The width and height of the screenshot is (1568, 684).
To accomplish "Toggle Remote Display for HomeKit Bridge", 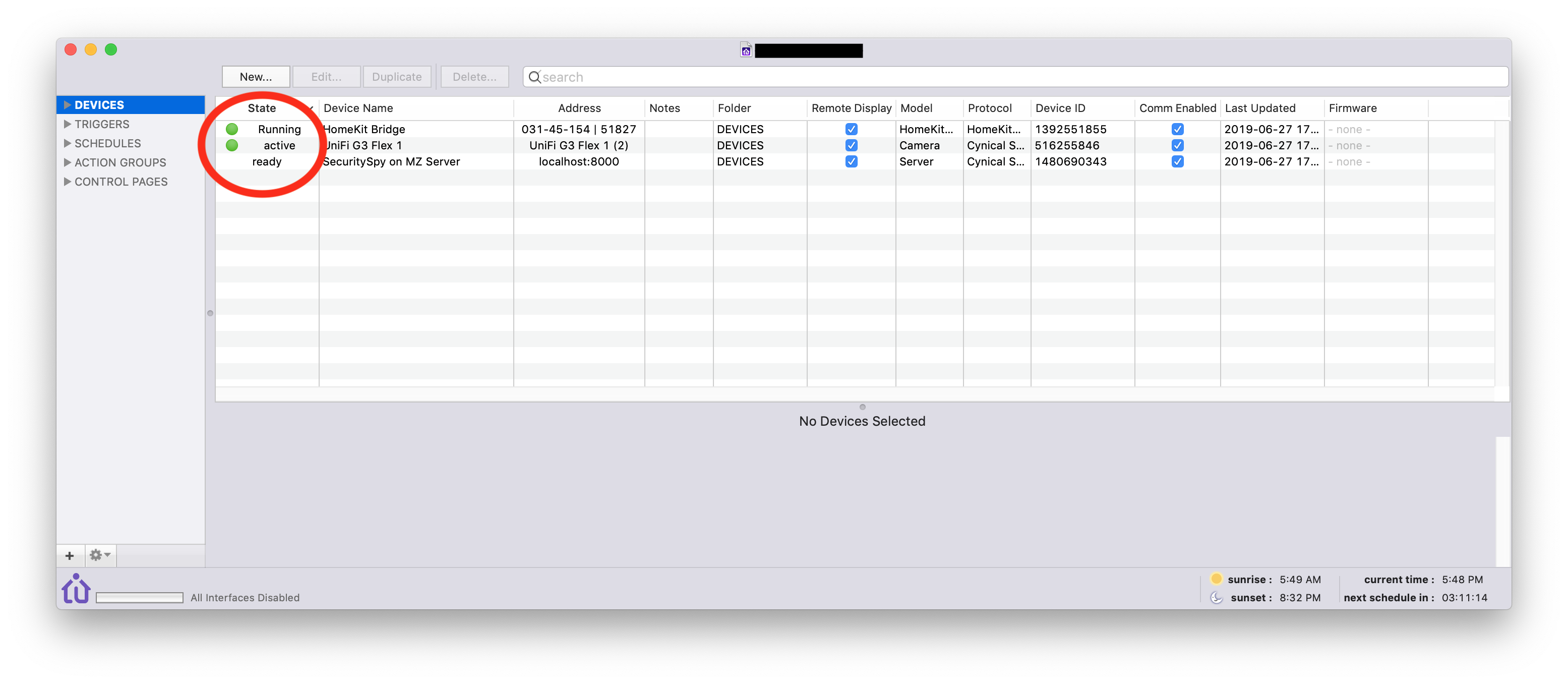I will [x=851, y=129].
